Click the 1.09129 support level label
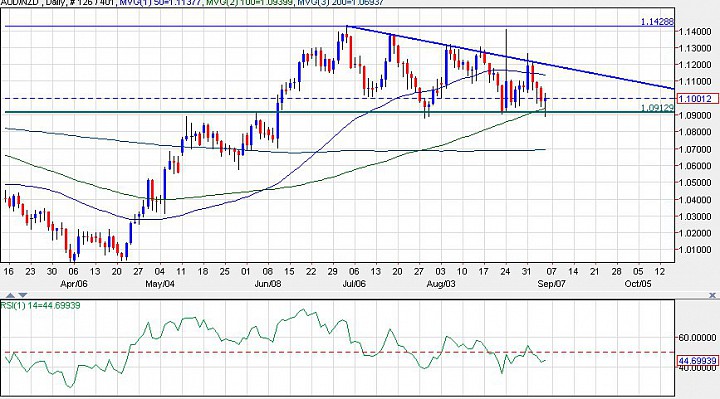720x399 pixels. [657, 107]
